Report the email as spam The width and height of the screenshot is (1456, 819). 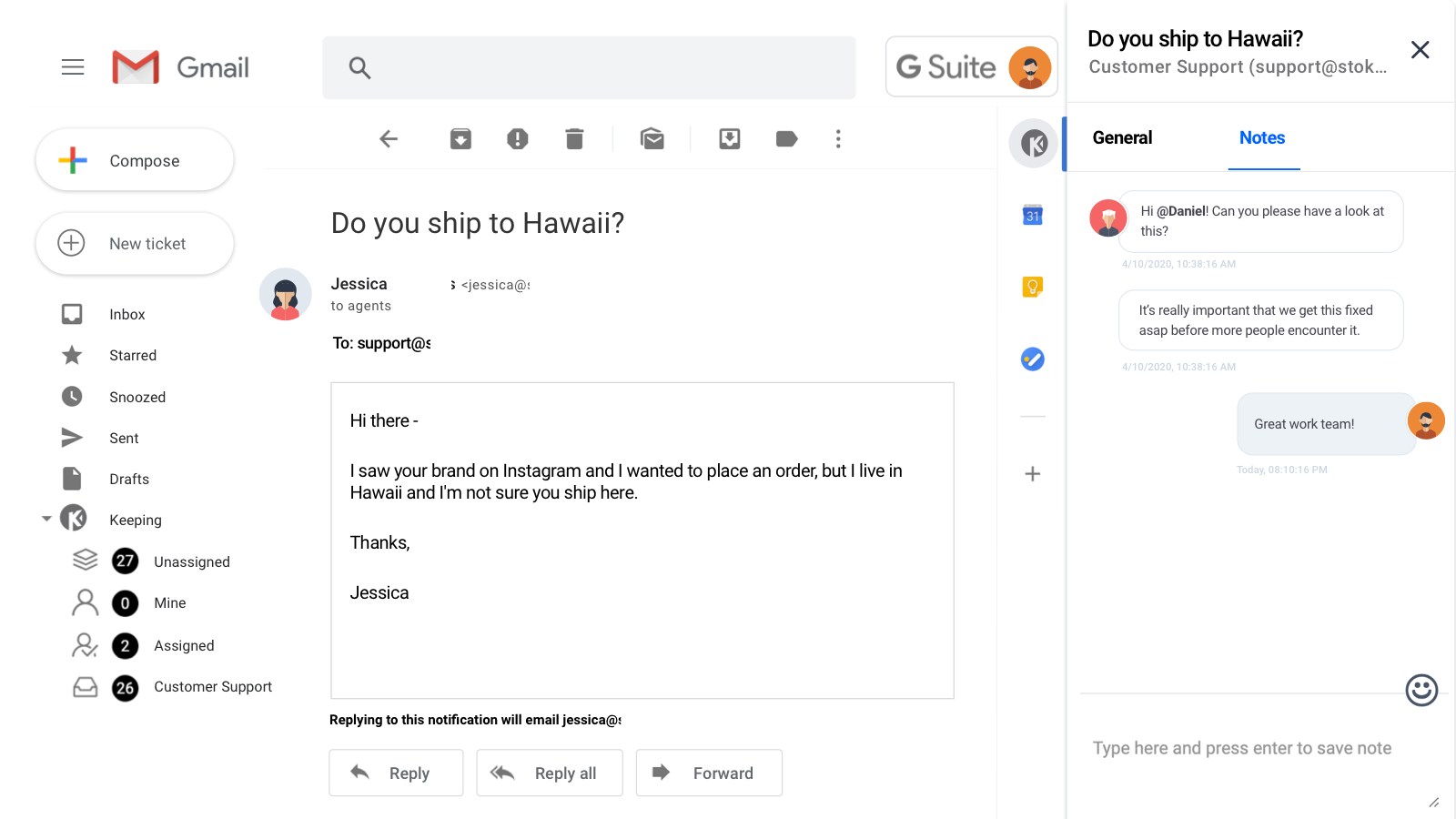[517, 138]
